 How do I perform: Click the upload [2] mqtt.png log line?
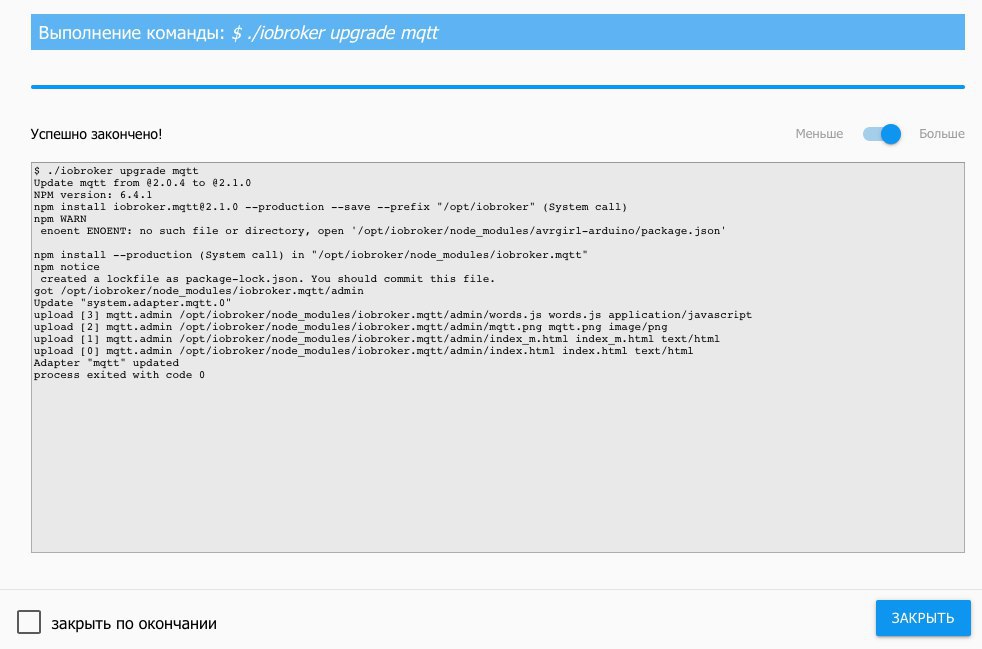pyautogui.click(x=351, y=326)
